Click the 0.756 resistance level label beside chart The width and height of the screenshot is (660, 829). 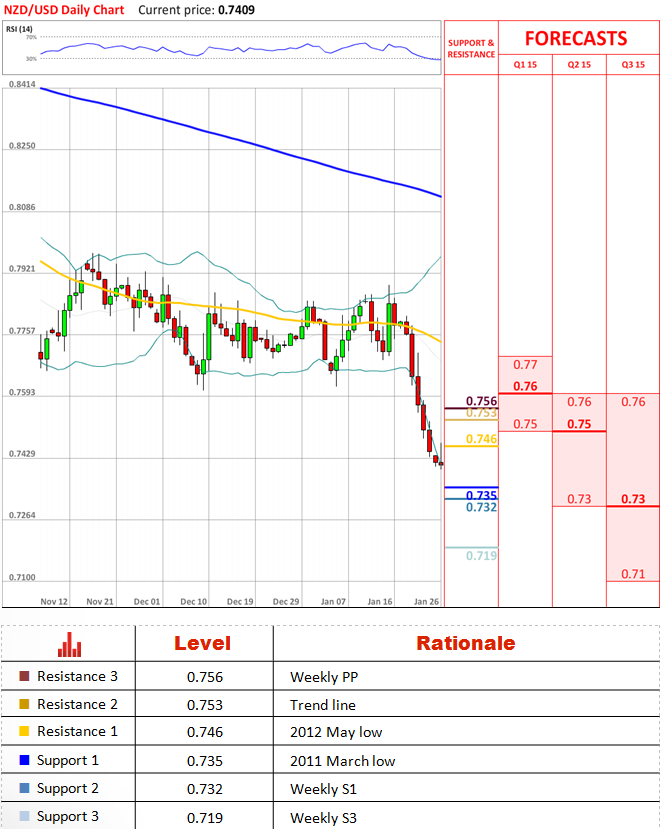(x=481, y=401)
